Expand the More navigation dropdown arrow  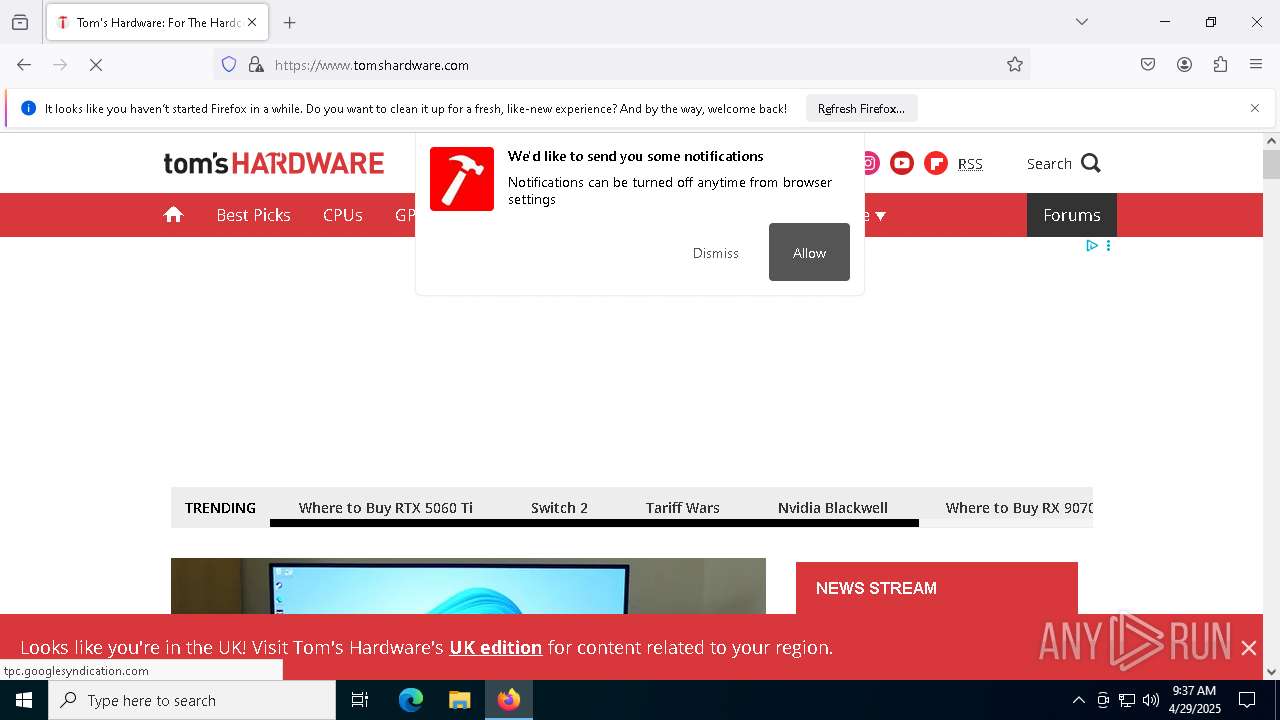(881, 215)
